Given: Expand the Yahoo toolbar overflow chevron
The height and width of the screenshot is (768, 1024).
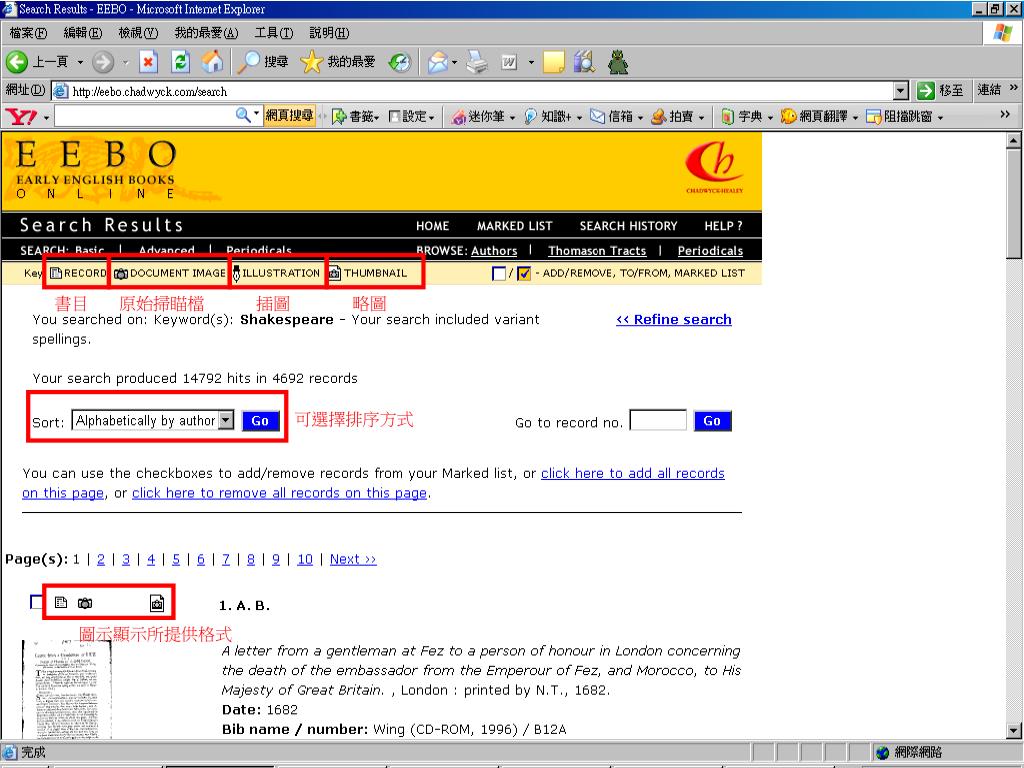Looking at the screenshot, I should (x=1005, y=114).
